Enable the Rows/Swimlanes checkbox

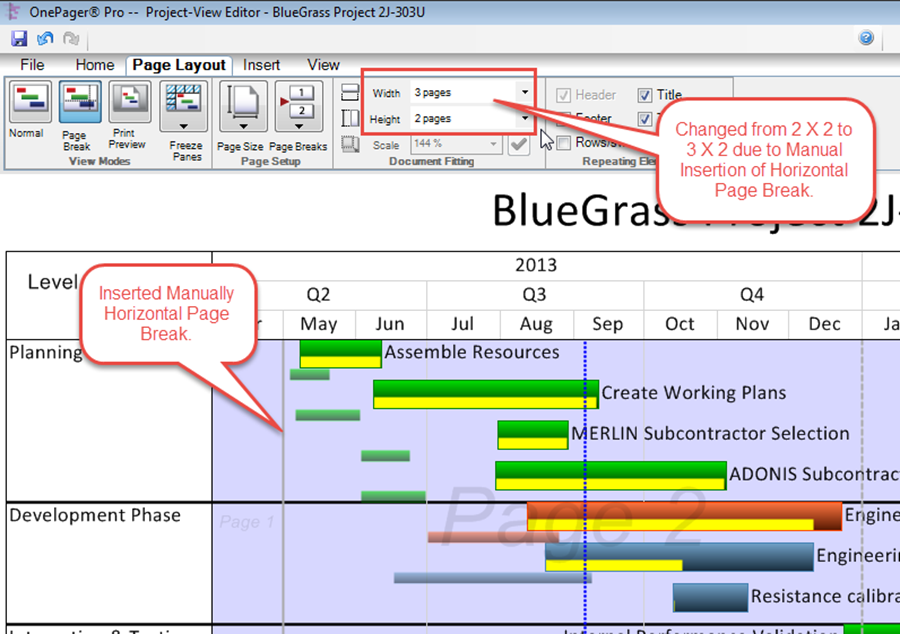click(564, 142)
